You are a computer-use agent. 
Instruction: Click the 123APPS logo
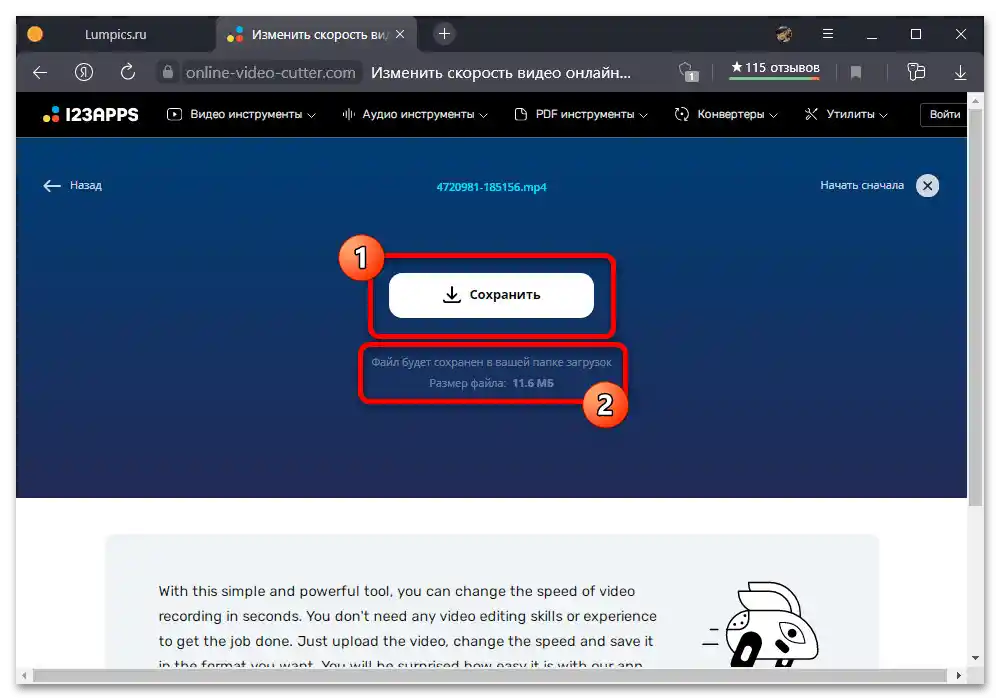click(91, 115)
